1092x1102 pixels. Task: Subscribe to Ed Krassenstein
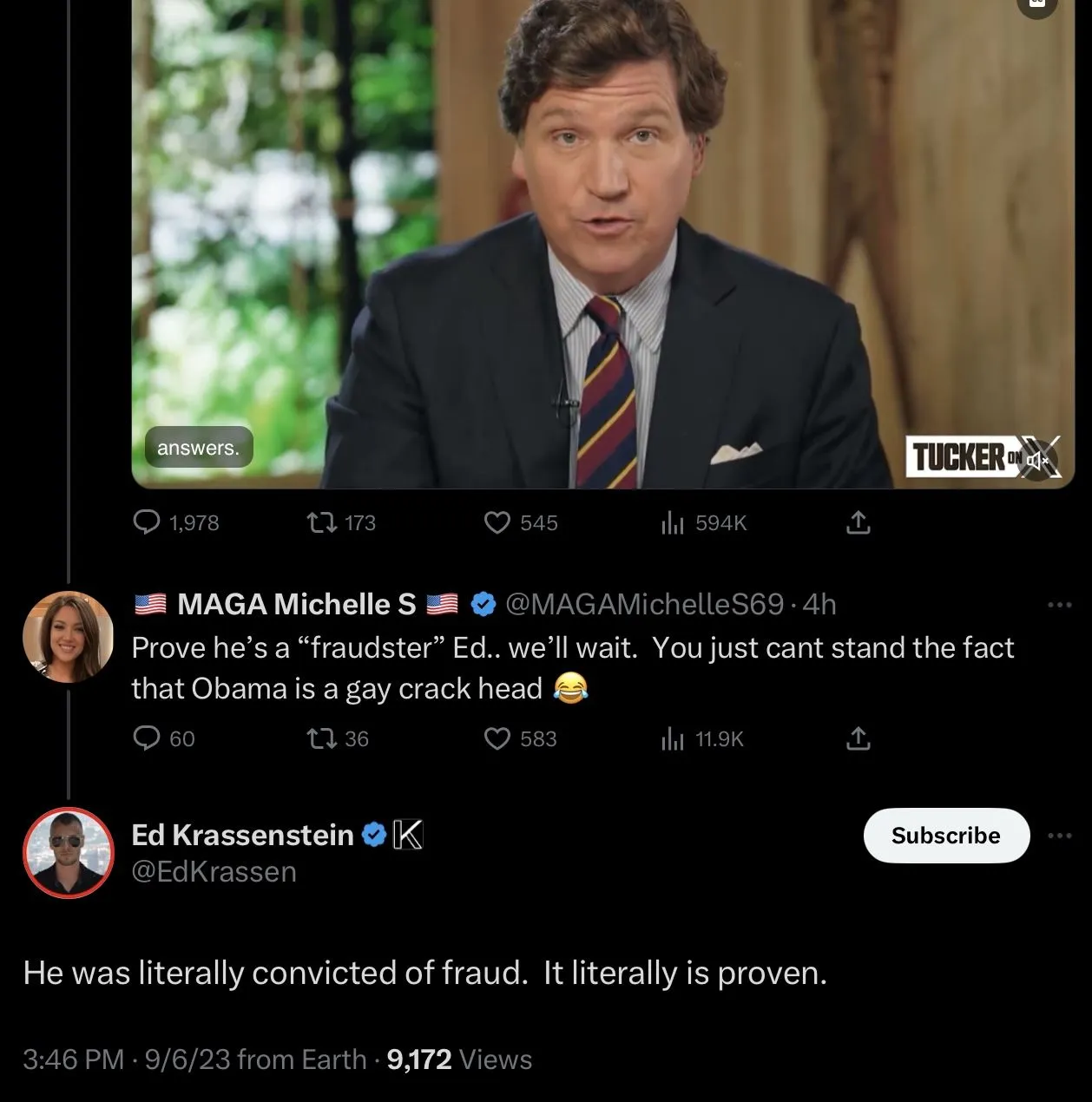coord(946,835)
